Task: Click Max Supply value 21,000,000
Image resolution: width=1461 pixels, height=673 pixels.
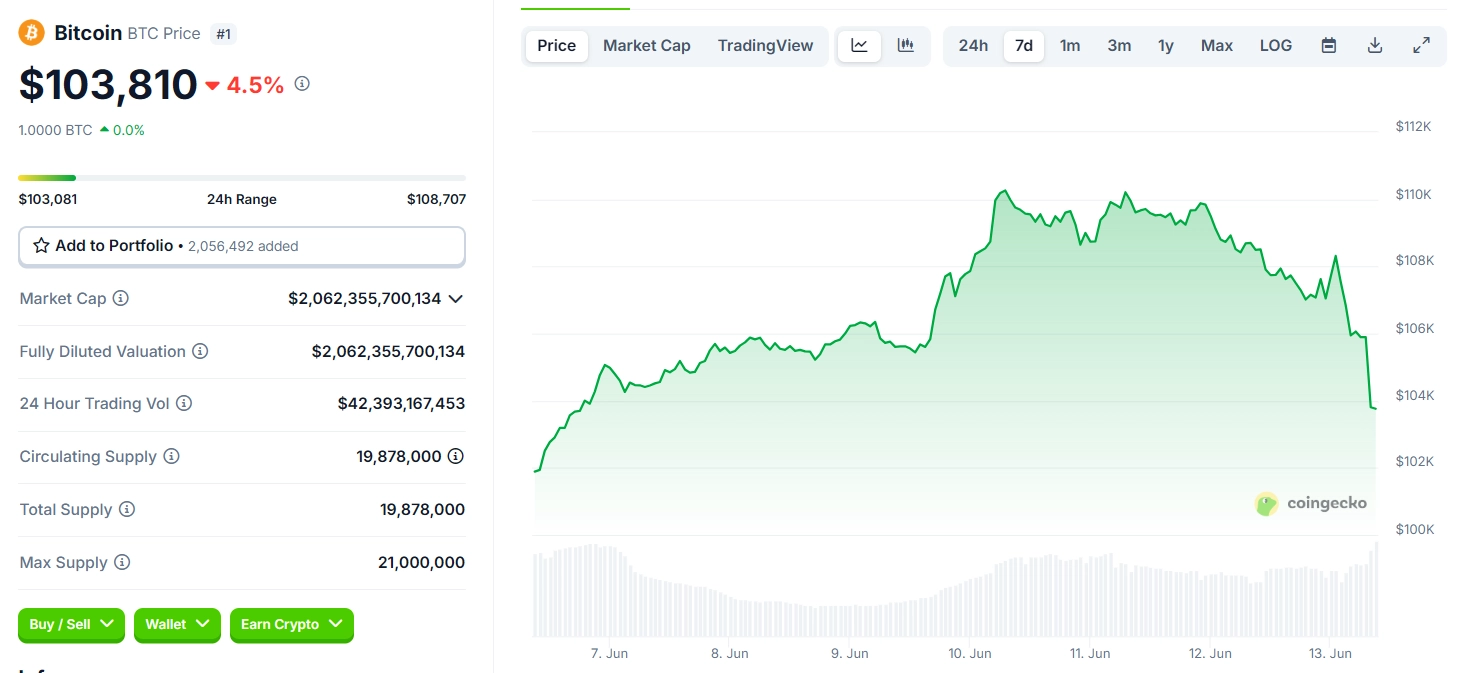Action: point(421,562)
